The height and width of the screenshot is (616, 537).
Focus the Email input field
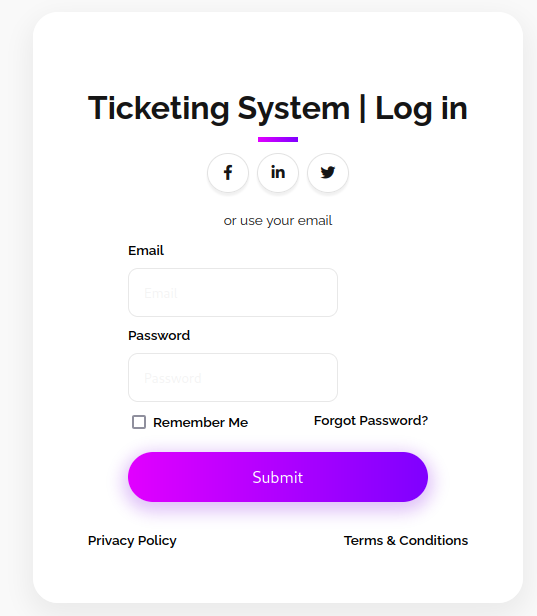[x=233, y=293]
